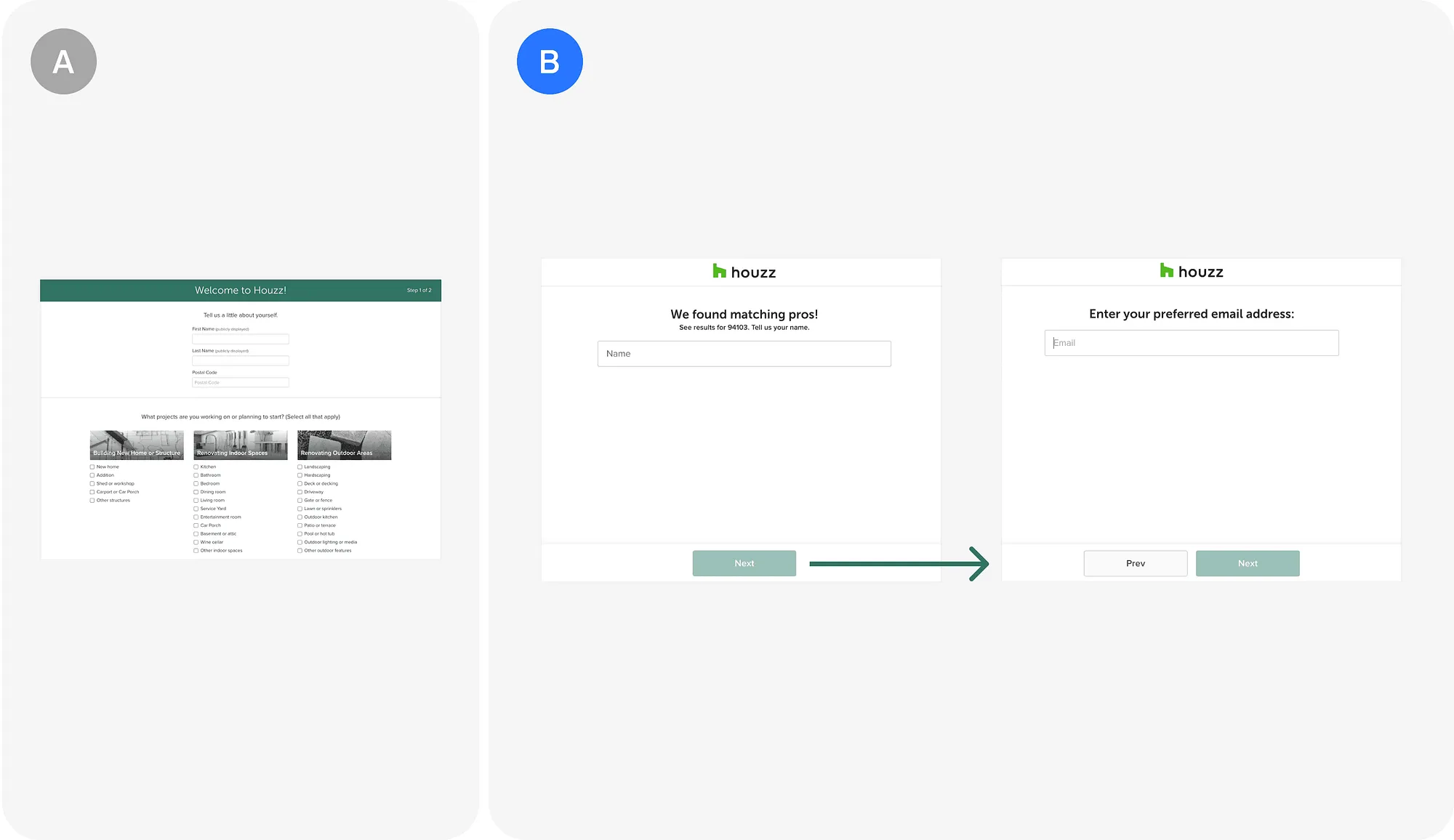The height and width of the screenshot is (840, 1454).
Task: Check the New home checkbox
Action: point(92,467)
